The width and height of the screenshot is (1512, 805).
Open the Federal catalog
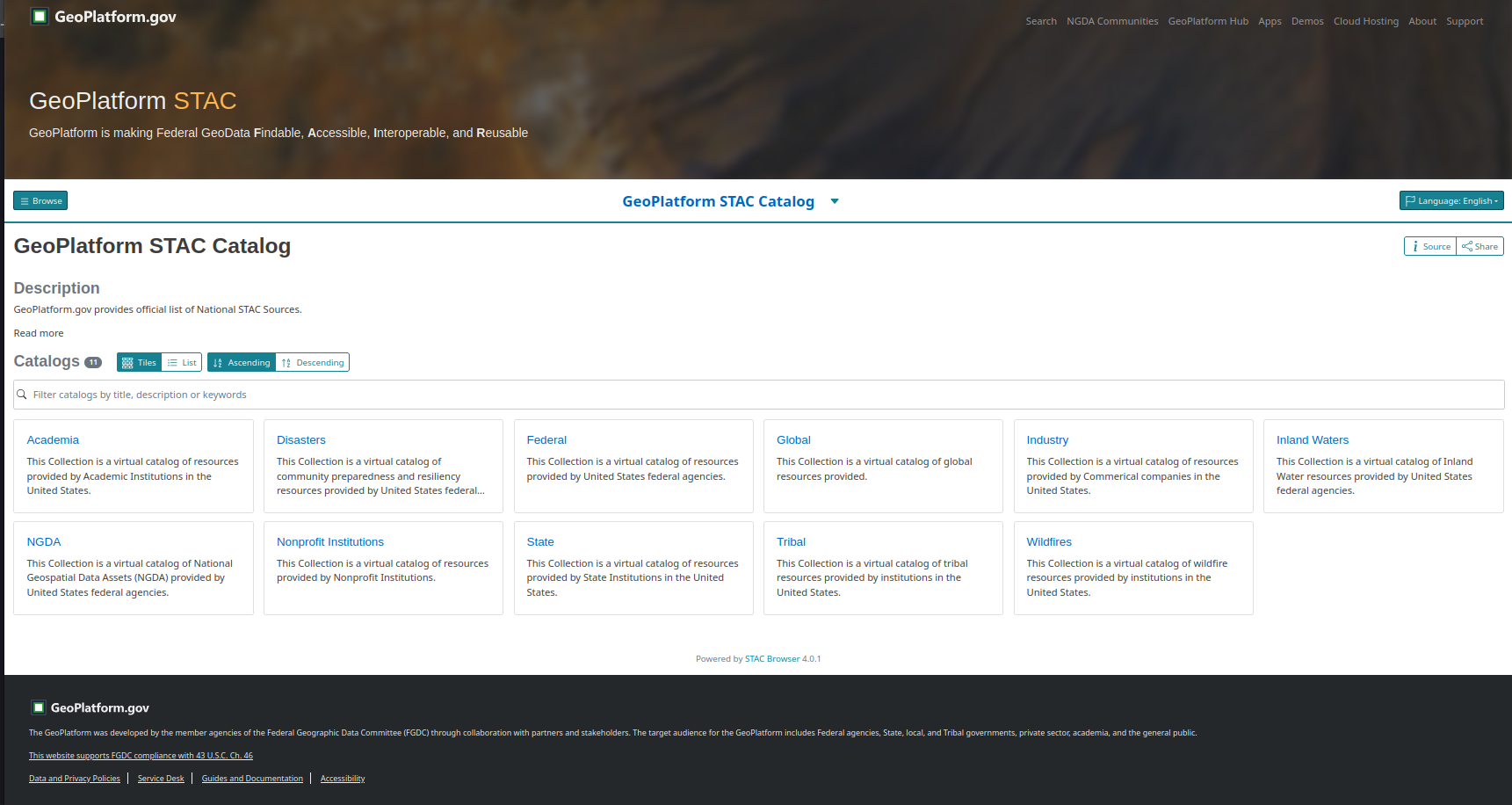coord(546,440)
